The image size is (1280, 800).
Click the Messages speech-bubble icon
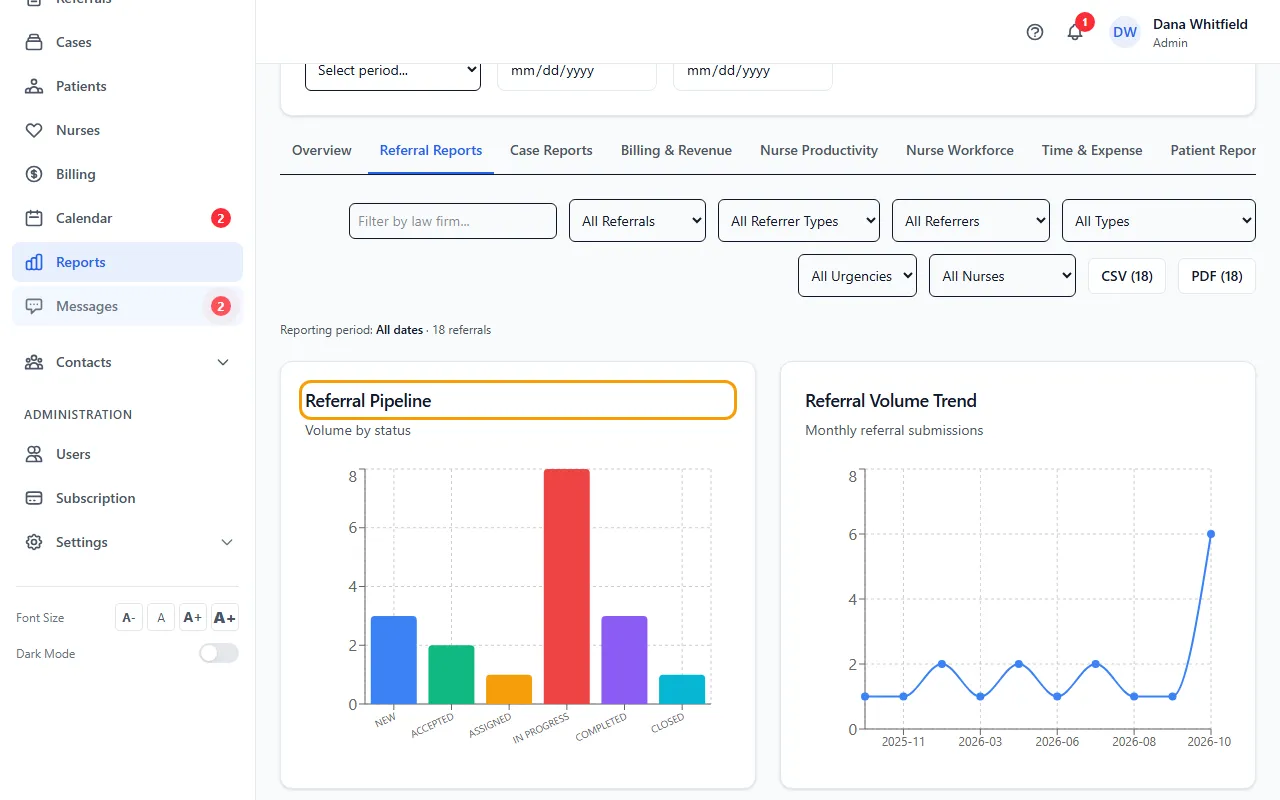pyautogui.click(x=34, y=306)
